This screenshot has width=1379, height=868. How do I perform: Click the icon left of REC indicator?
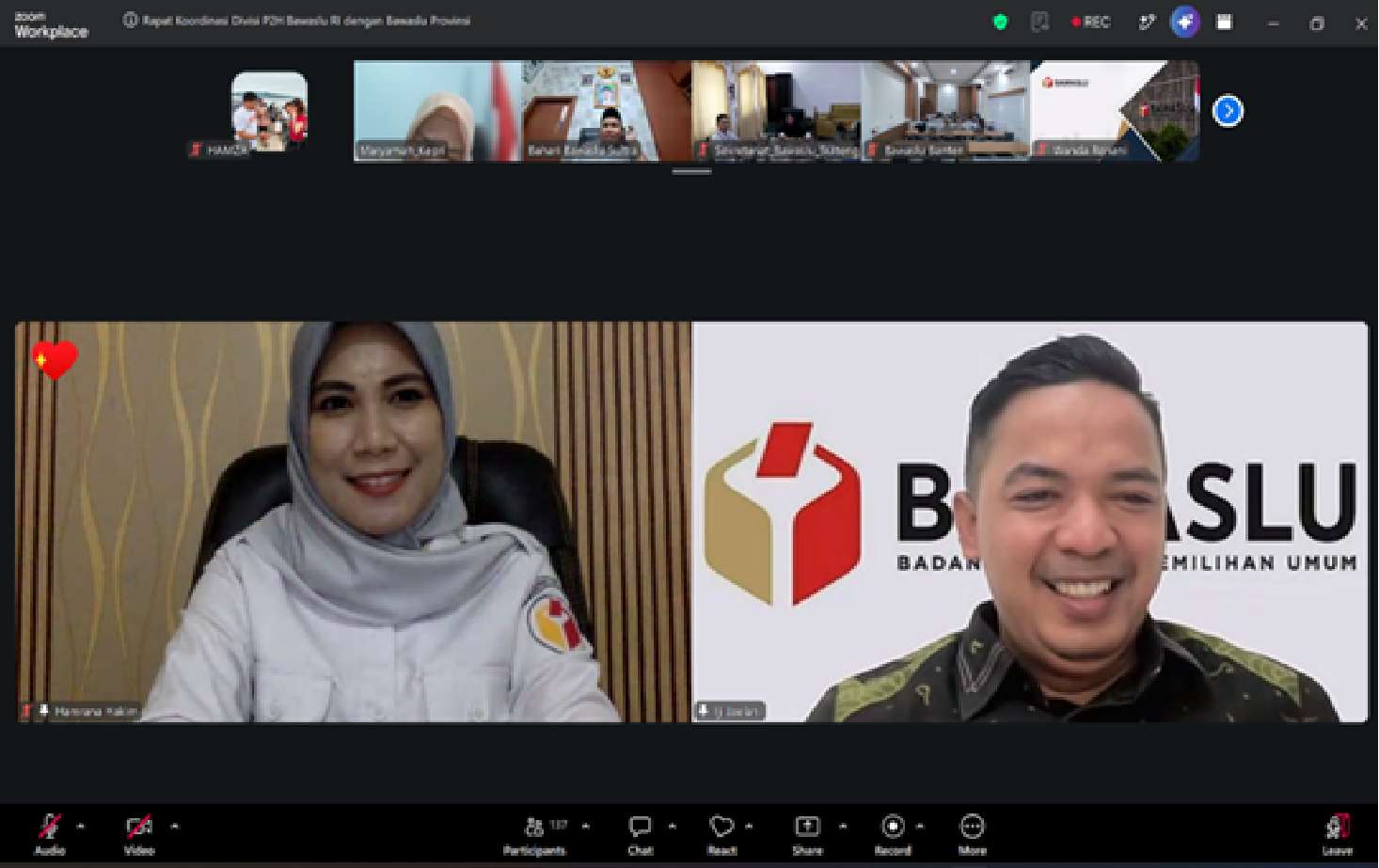coord(1039,22)
